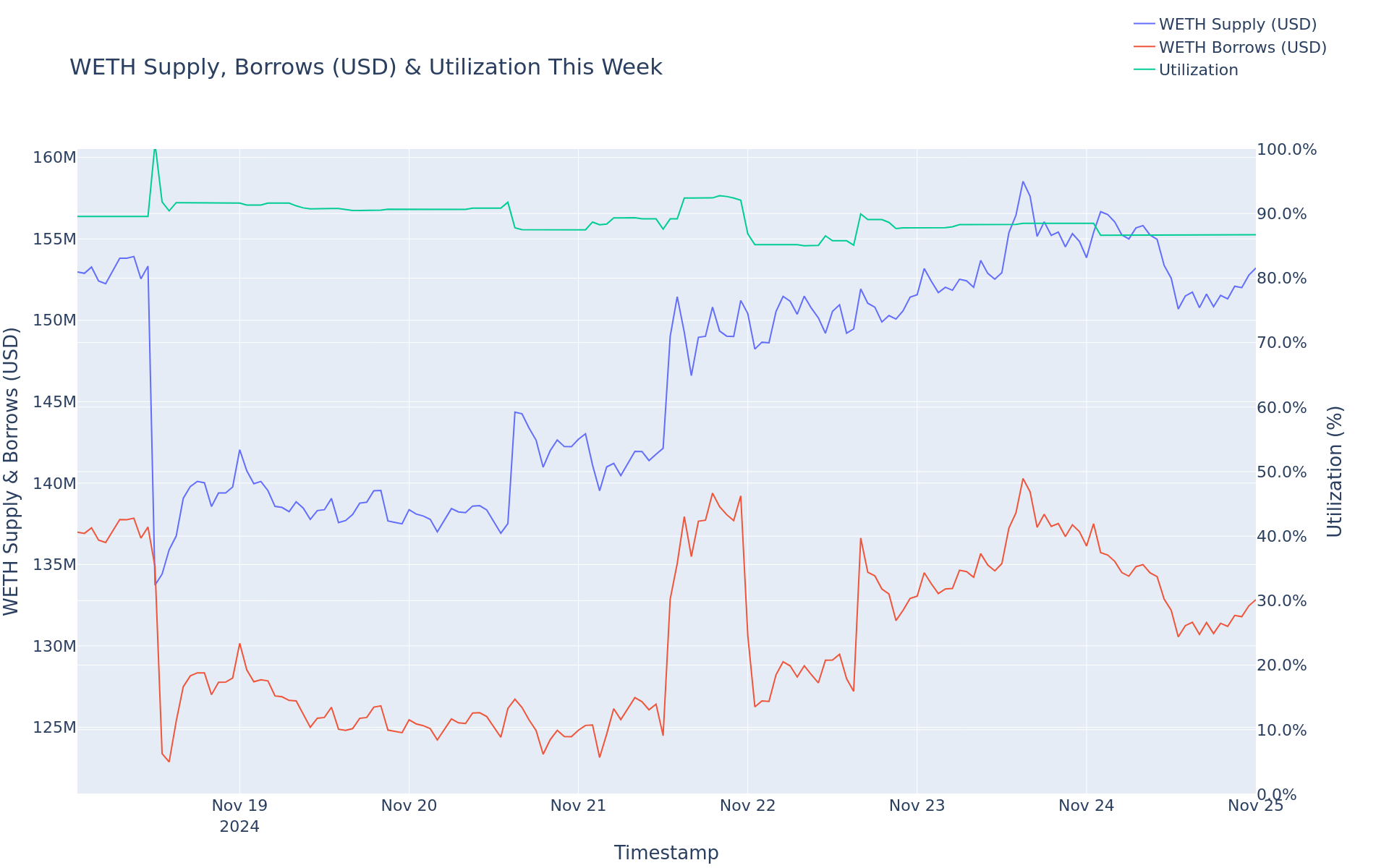
Task: Click the green Utilization legend line
Action: click(1144, 70)
